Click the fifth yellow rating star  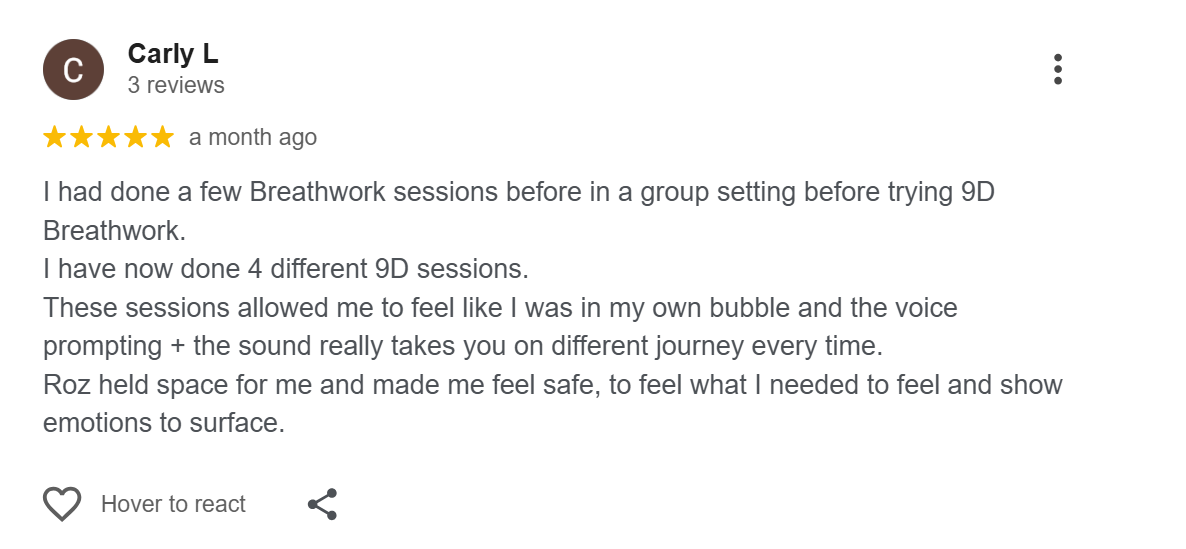coord(161,137)
